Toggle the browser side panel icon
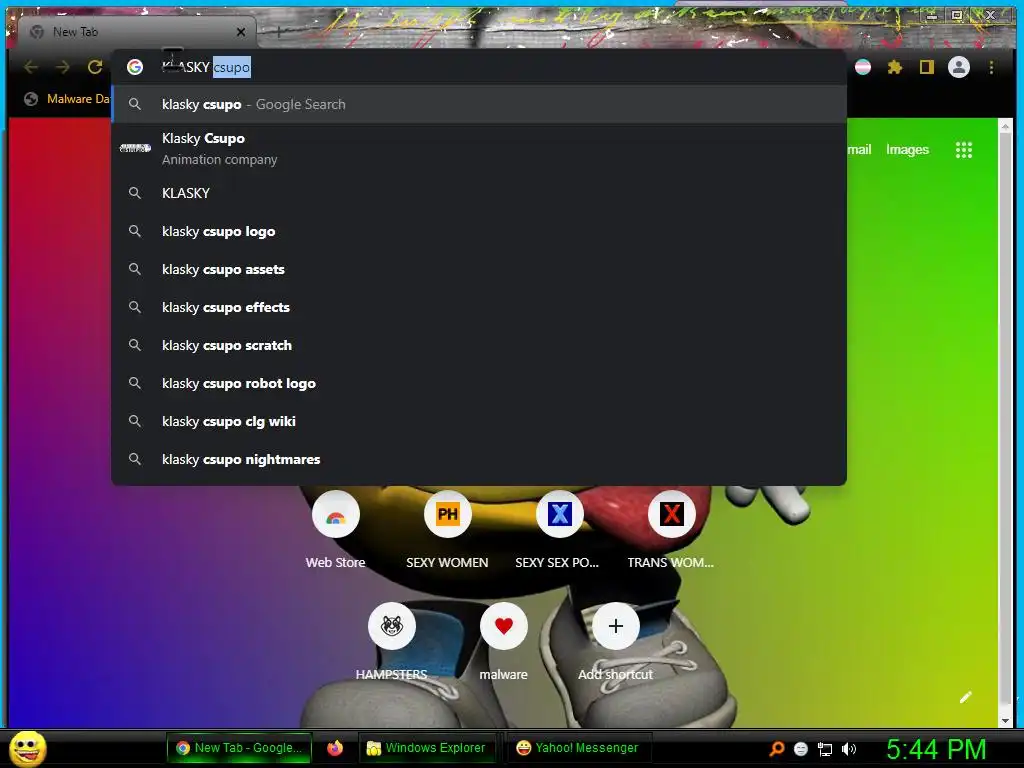This screenshot has width=1024, height=768. pos(927,67)
